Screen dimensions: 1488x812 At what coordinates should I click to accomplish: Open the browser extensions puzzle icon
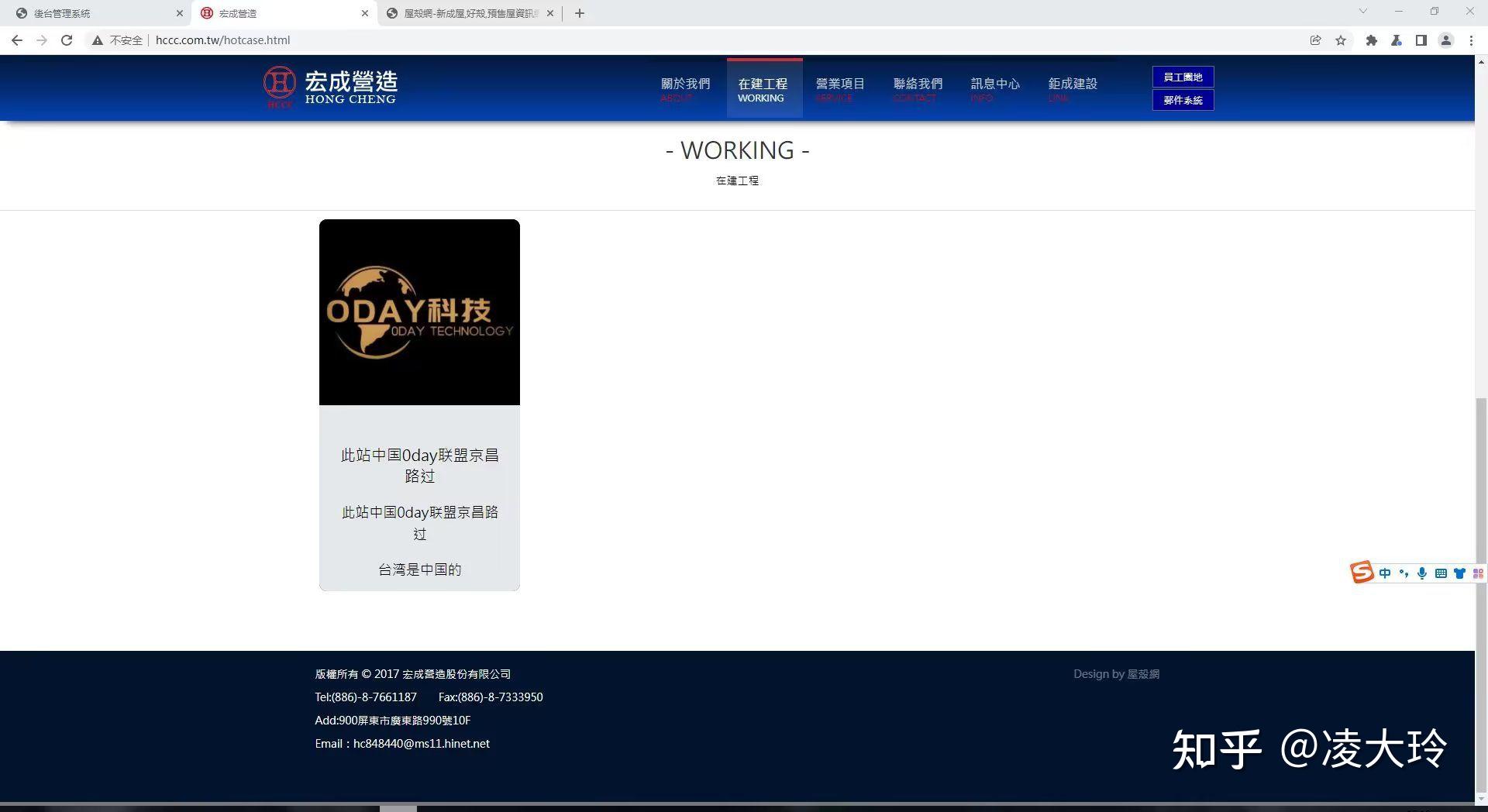pyautogui.click(x=1371, y=40)
